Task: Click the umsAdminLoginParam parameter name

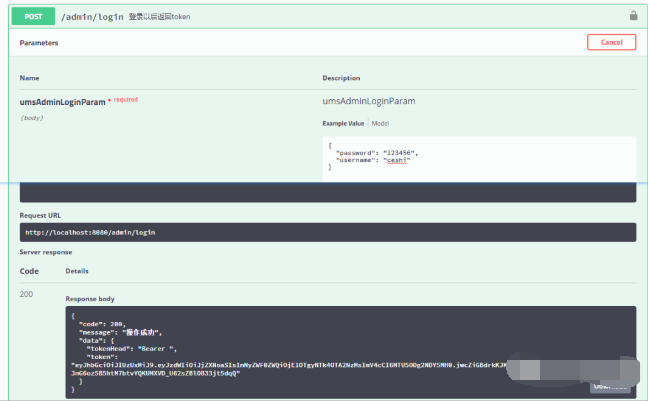Action: click(62, 101)
